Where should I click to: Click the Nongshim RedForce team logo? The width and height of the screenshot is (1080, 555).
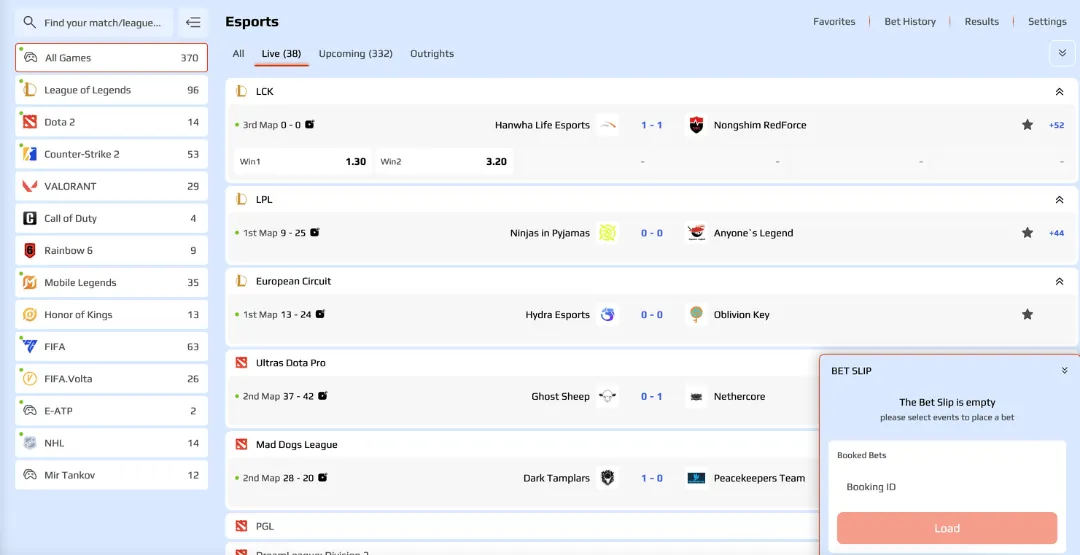[696, 125]
